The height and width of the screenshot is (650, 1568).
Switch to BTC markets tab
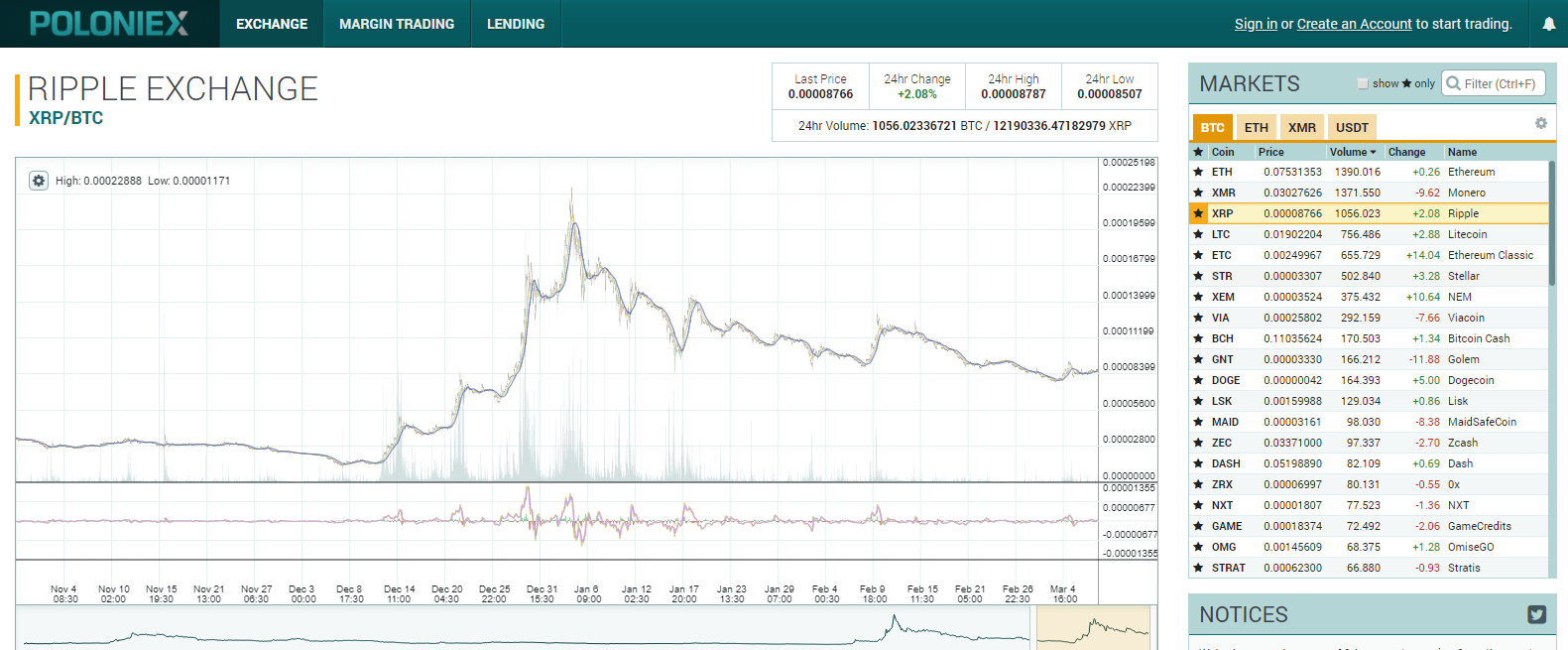(1212, 127)
